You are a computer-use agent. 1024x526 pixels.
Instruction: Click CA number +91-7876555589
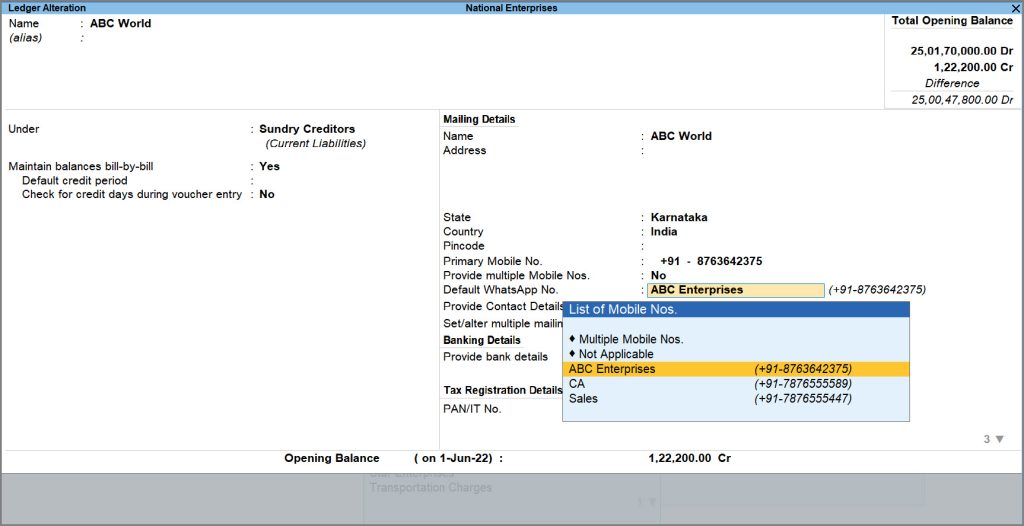coord(803,384)
